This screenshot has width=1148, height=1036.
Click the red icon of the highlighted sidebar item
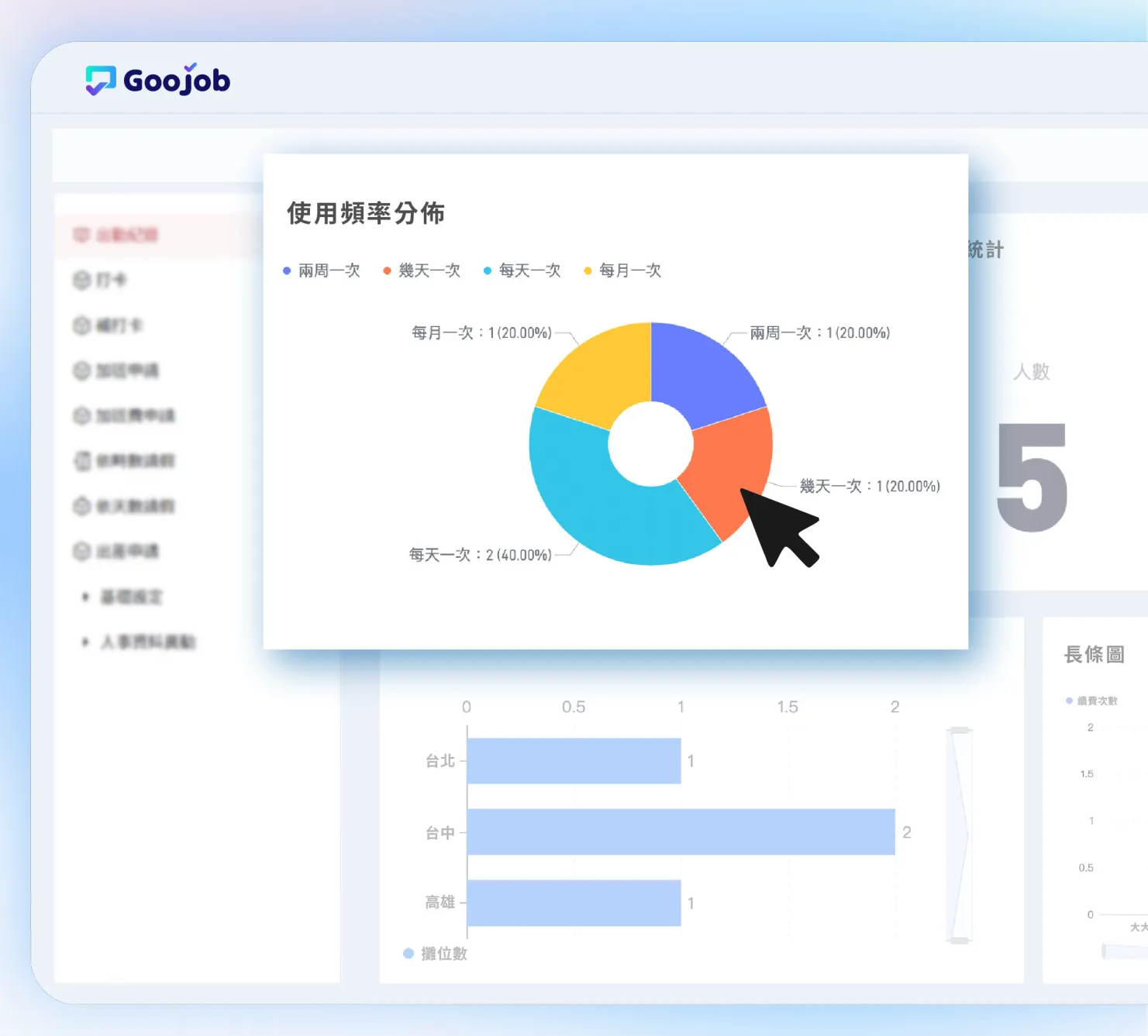[81, 235]
